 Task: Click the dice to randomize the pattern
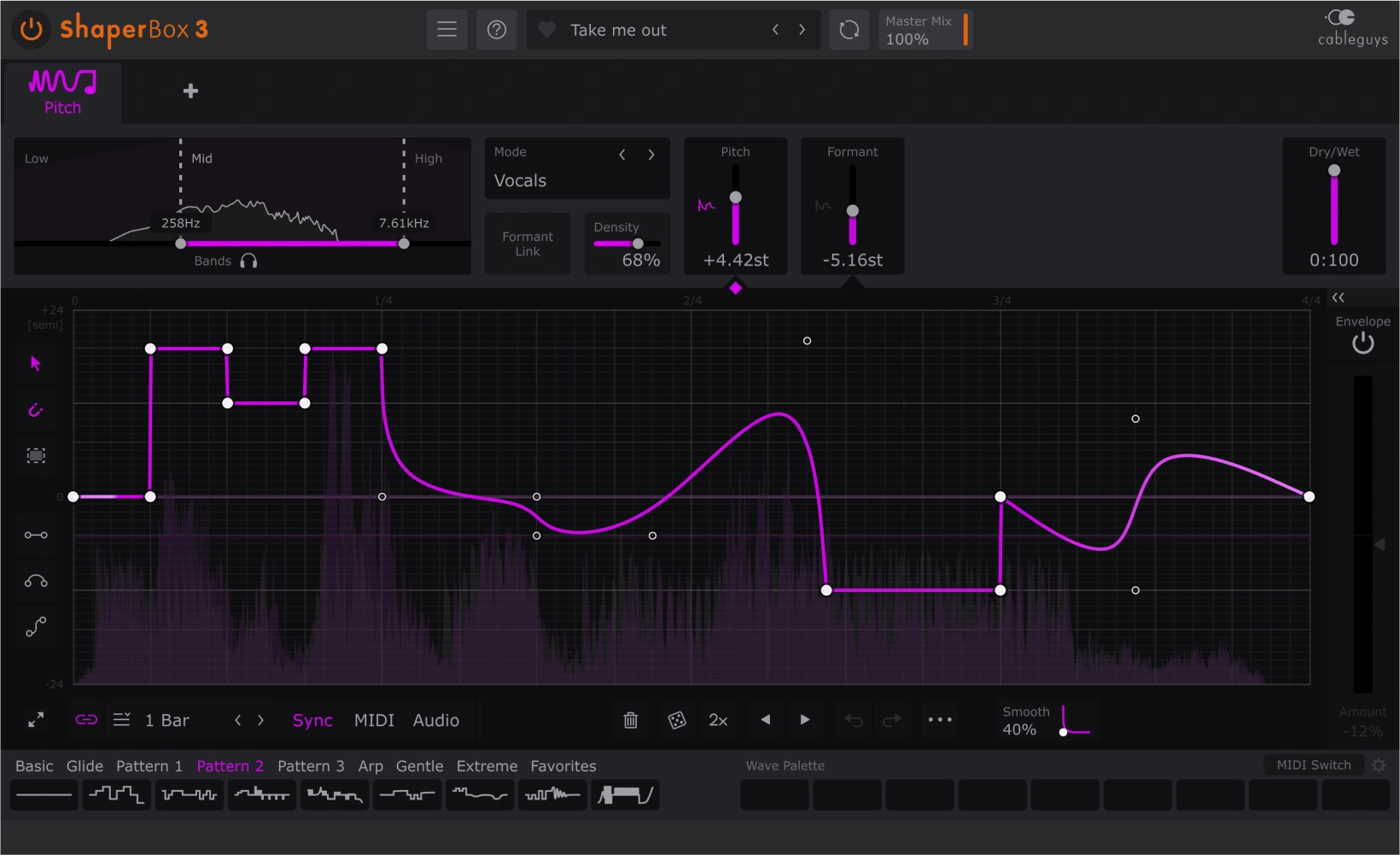pyautogui.click(x=677, y=720)
